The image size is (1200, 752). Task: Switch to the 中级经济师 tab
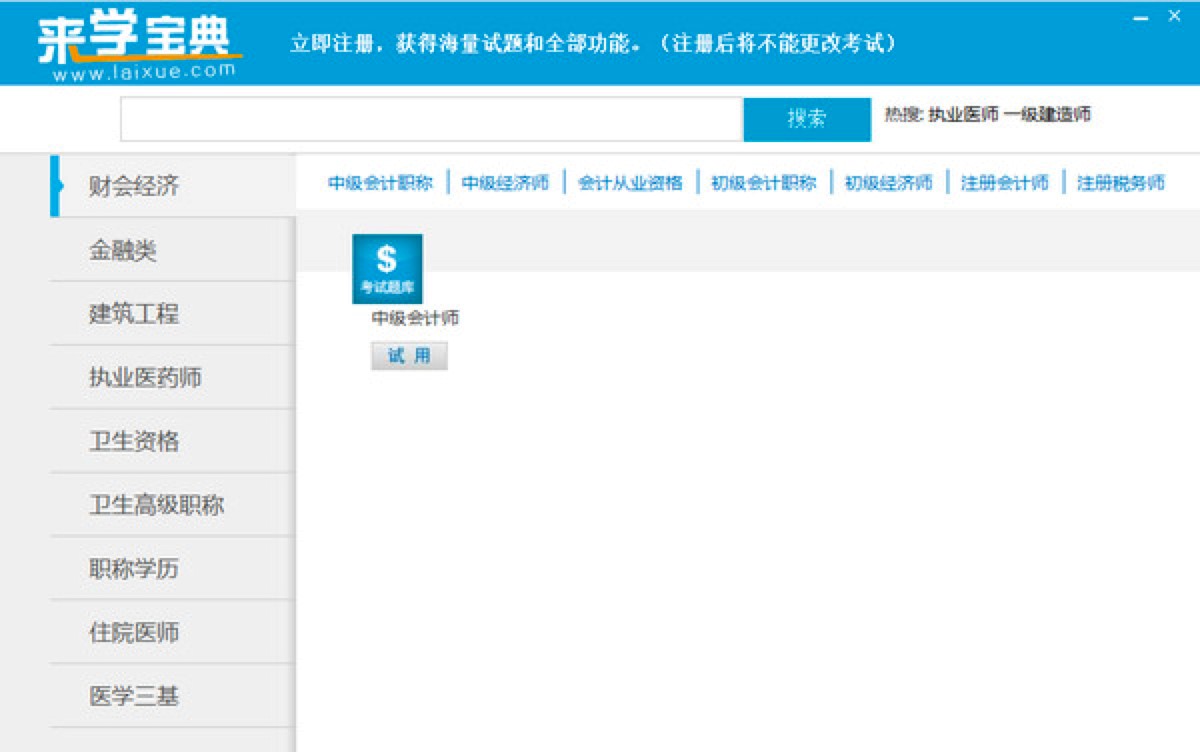[505, 183]
